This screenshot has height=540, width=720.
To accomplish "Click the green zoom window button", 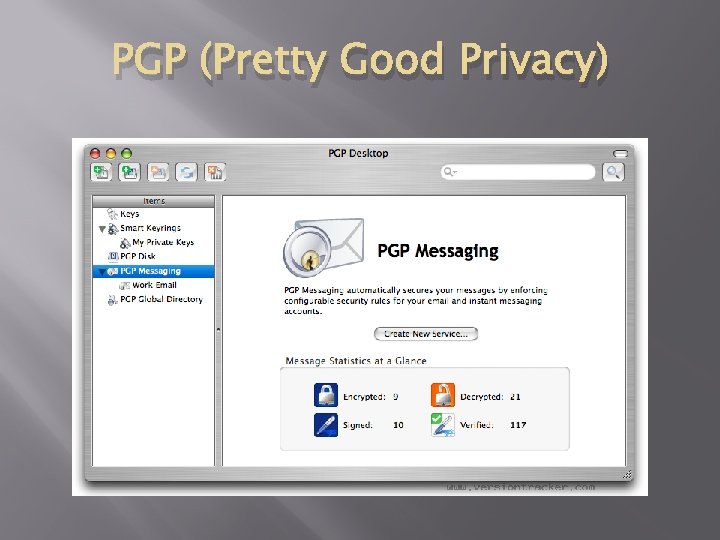I will point(126,153).
